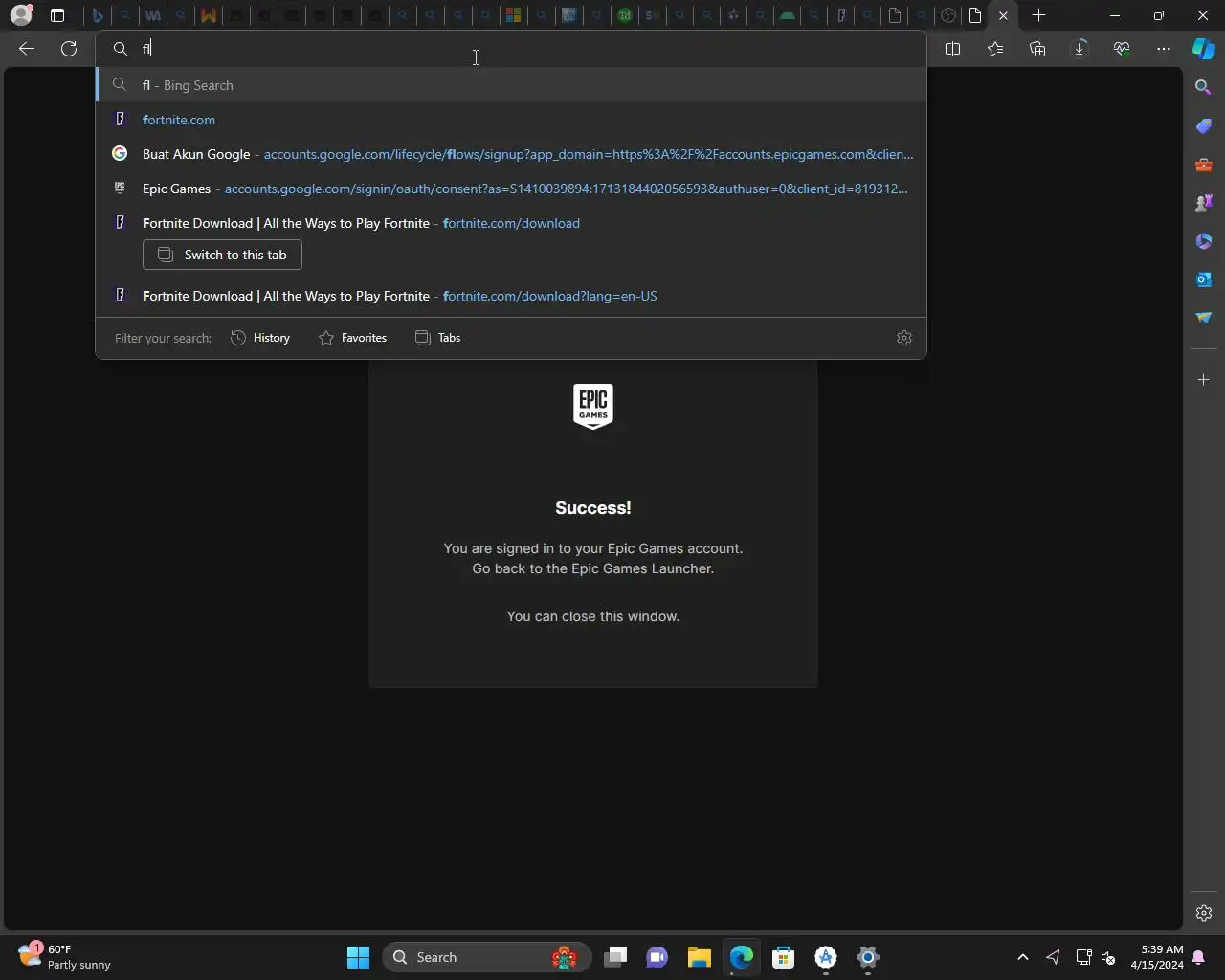Screen dimensions: 1225x980
Task: Open Settings and more ellipsis menu
Action: pos(1164,49)
